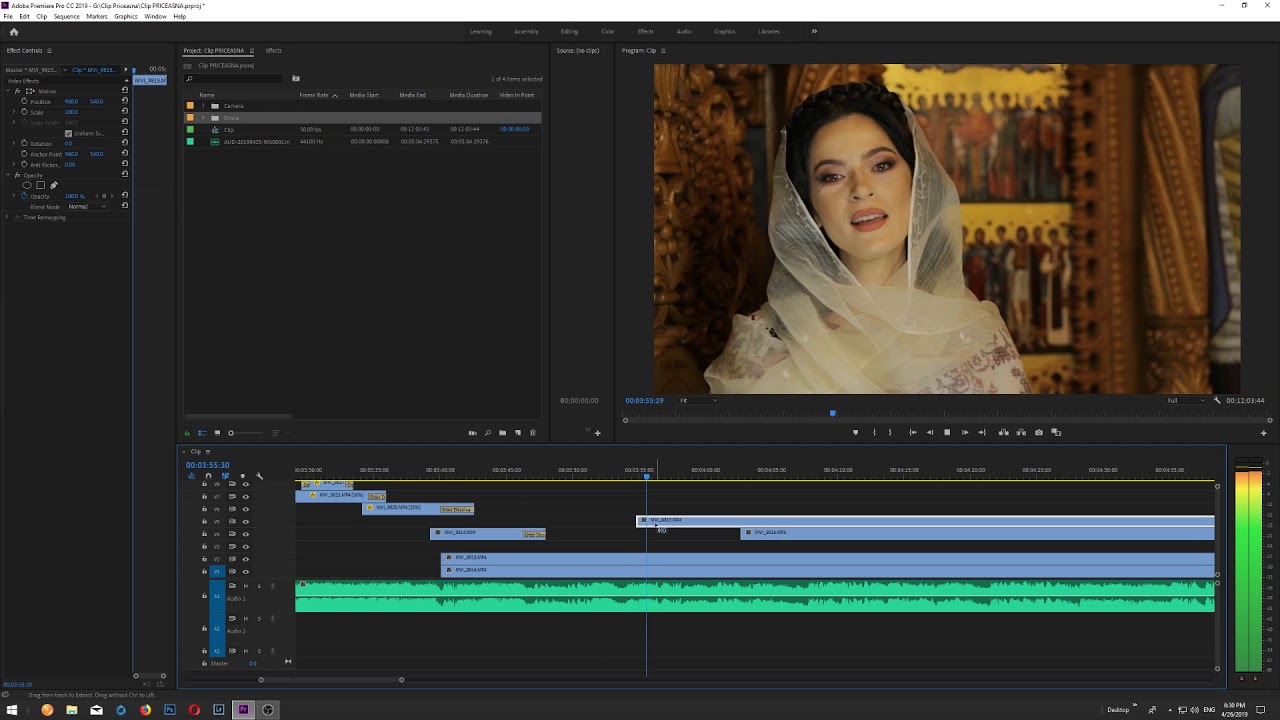This screenshot has width=1280, height=720.
Task: Toggle the Snap magnet icon in timeline
Action: pyautogui.click(x=208, y=476)
